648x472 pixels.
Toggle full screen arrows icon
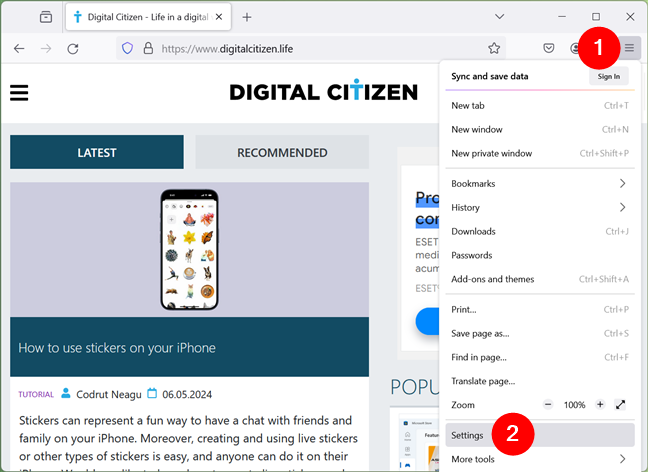tap(620, 405)
